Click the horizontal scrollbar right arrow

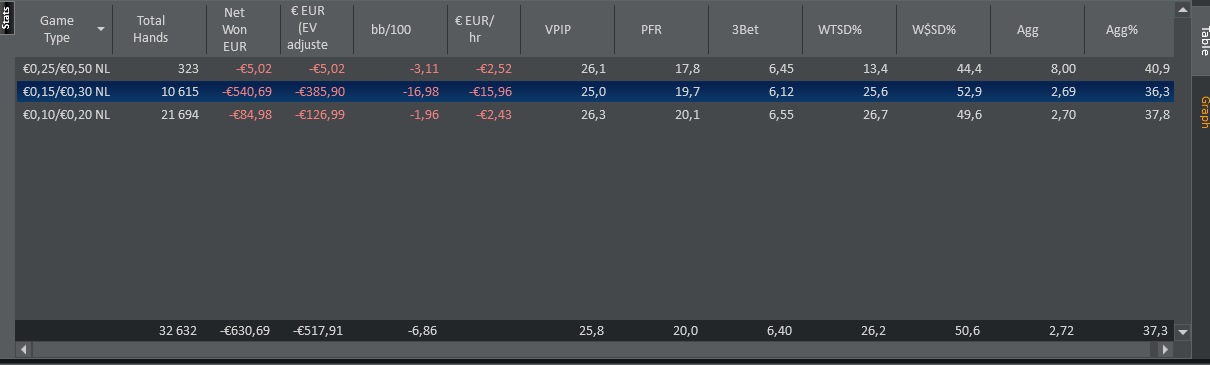[1166, 350]
